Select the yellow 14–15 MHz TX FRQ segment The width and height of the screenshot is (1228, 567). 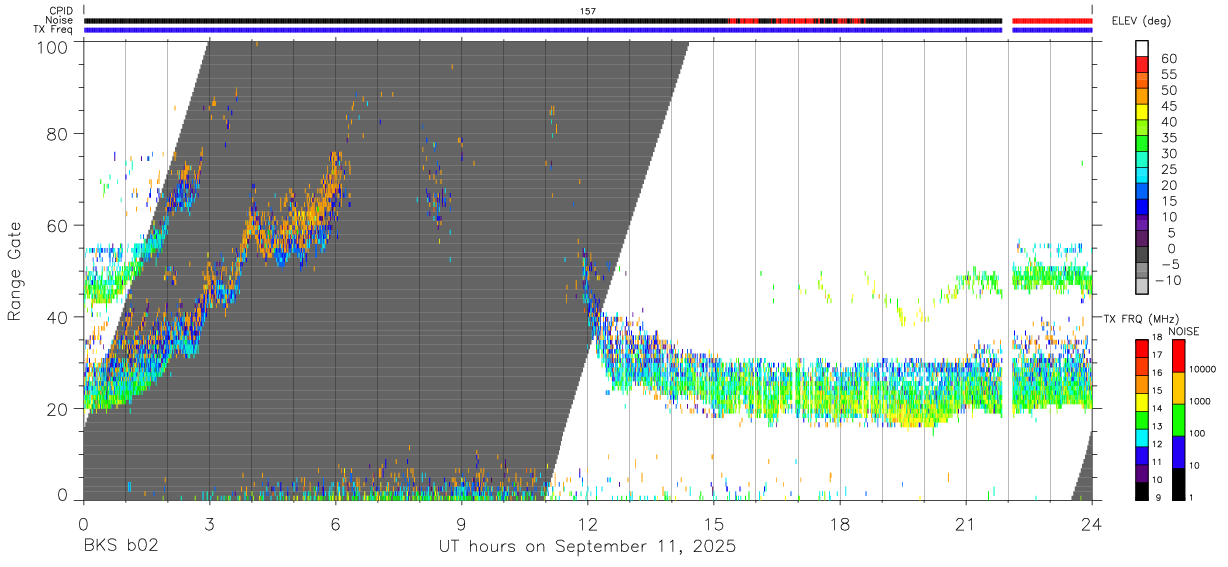1142,402
